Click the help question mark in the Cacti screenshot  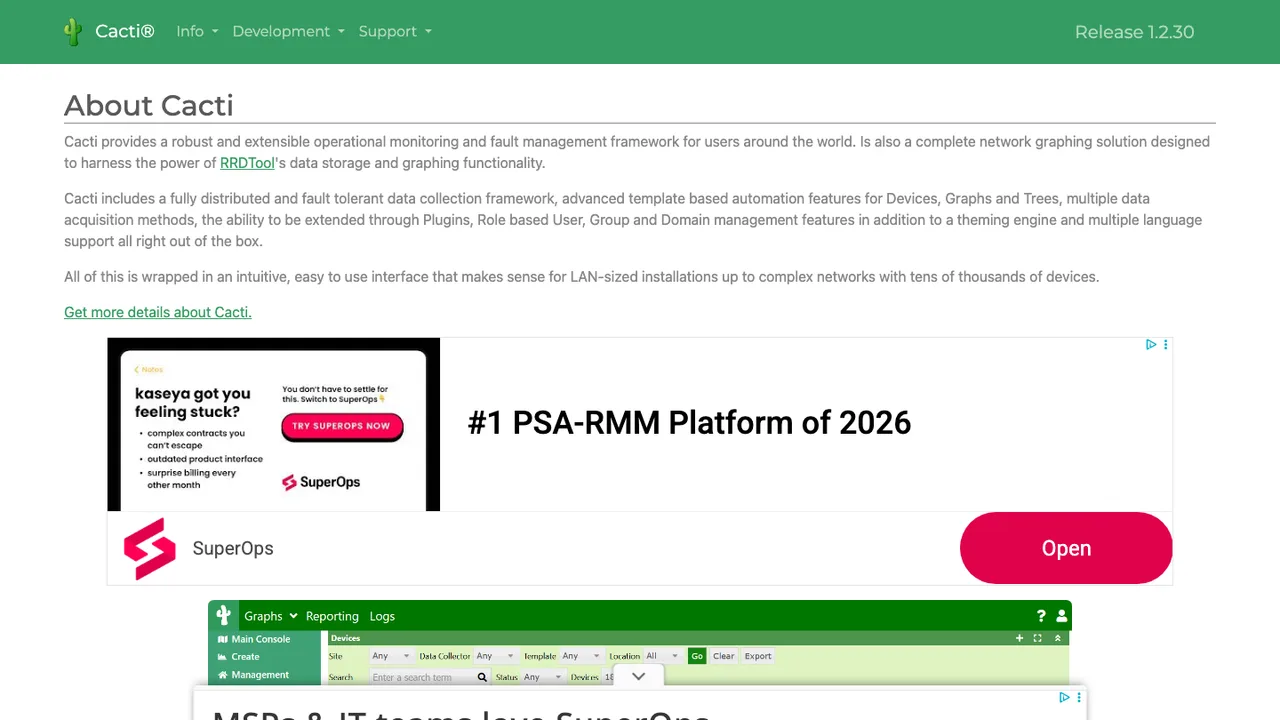1041,616
